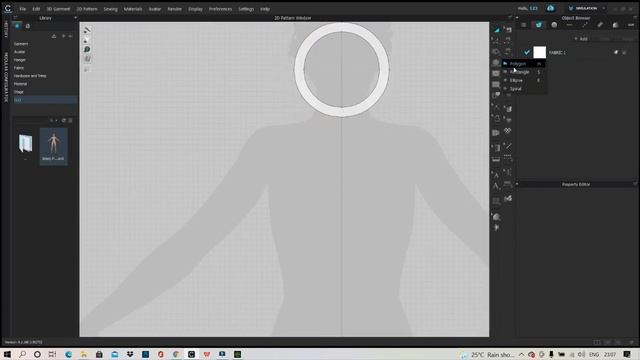Open the Avatar menu
Screen dimensions: 640x360
[x=155, y=9]
